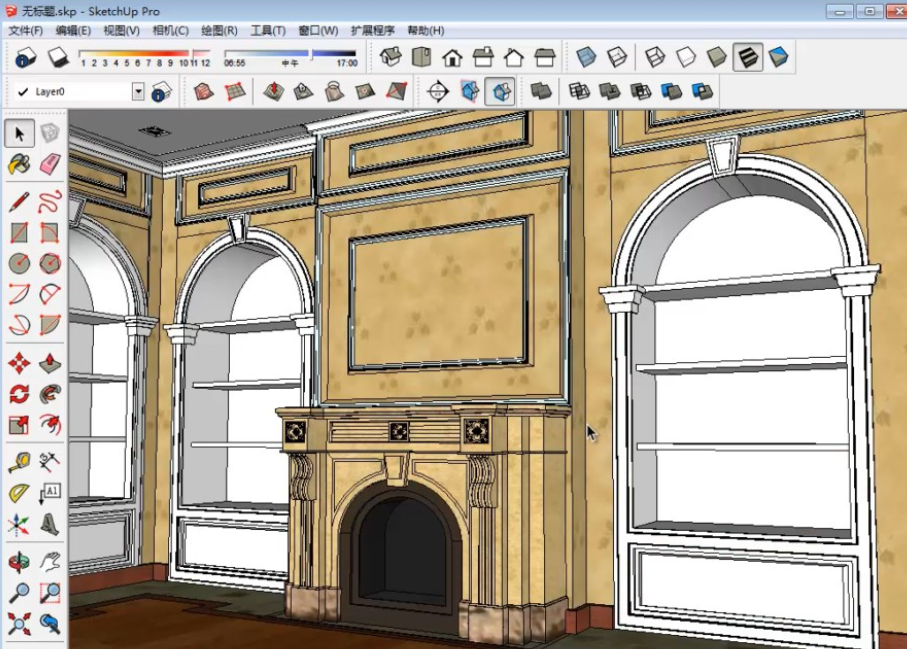Click the month 6 on date slider
Image resolution: width=907 pixels, height=649 pixels.
(137, 63)
